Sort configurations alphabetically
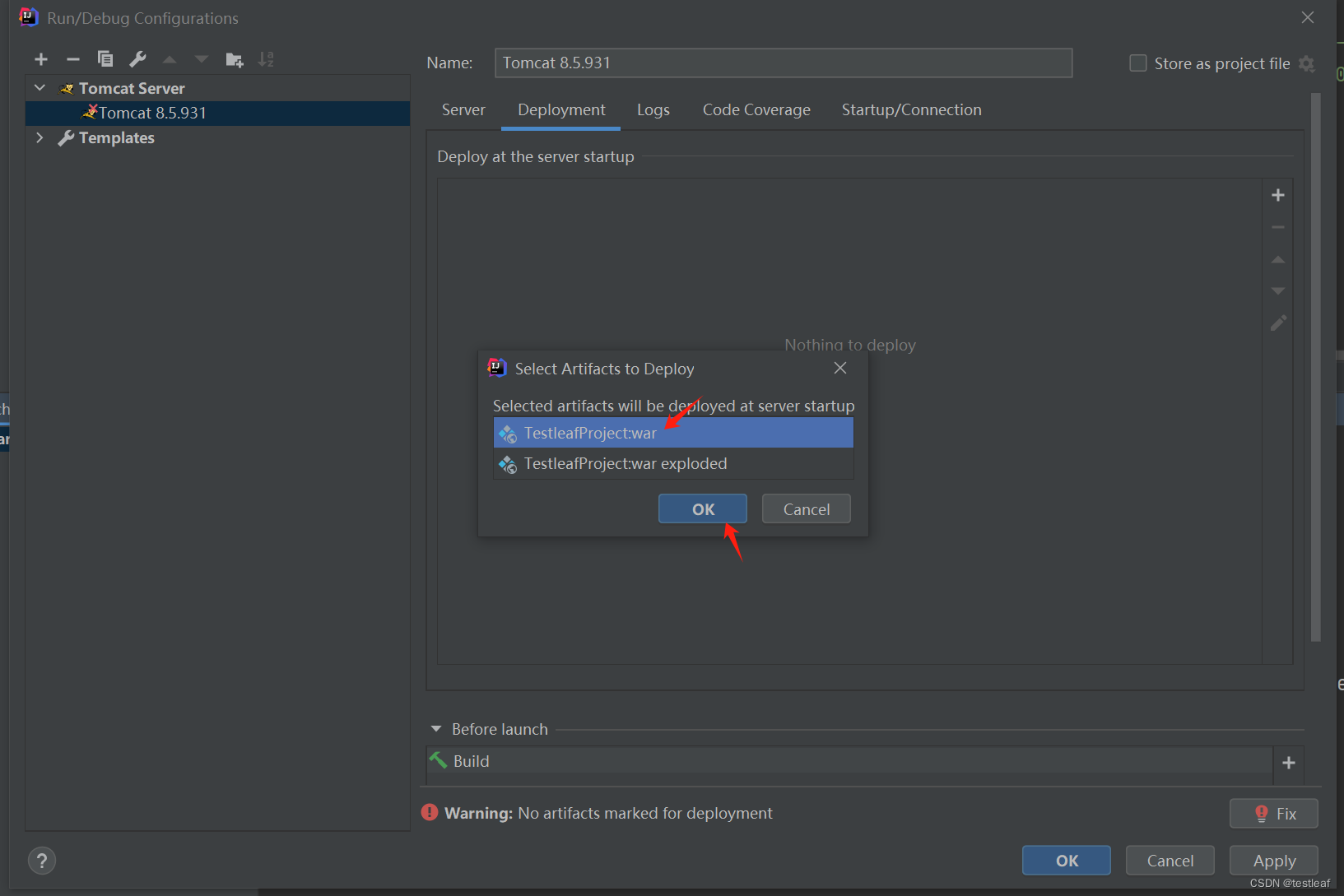The width and height of the screenshot is (1344, 896). 266,59
